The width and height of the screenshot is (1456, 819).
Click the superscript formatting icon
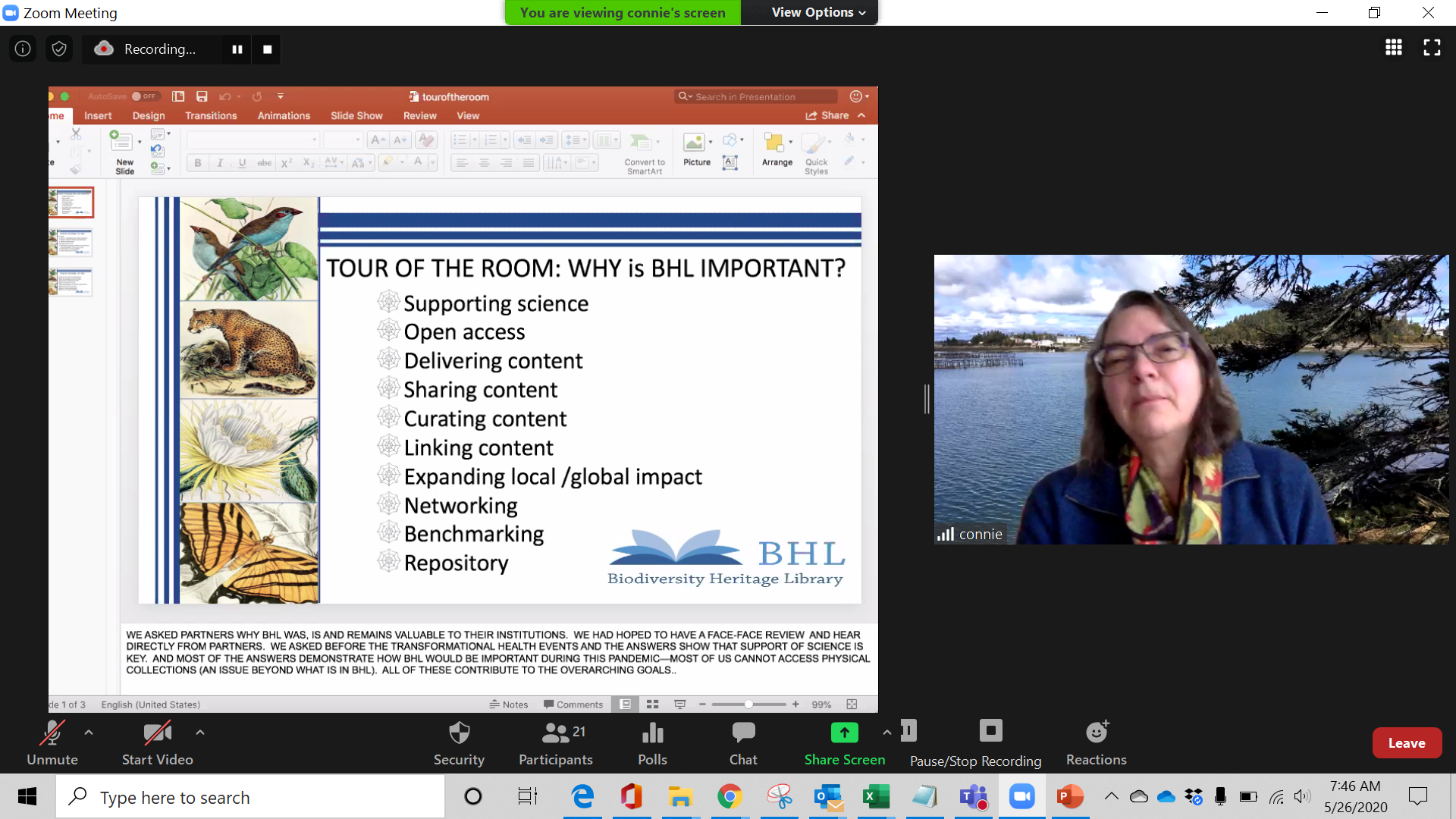click(x=285, y=162)
